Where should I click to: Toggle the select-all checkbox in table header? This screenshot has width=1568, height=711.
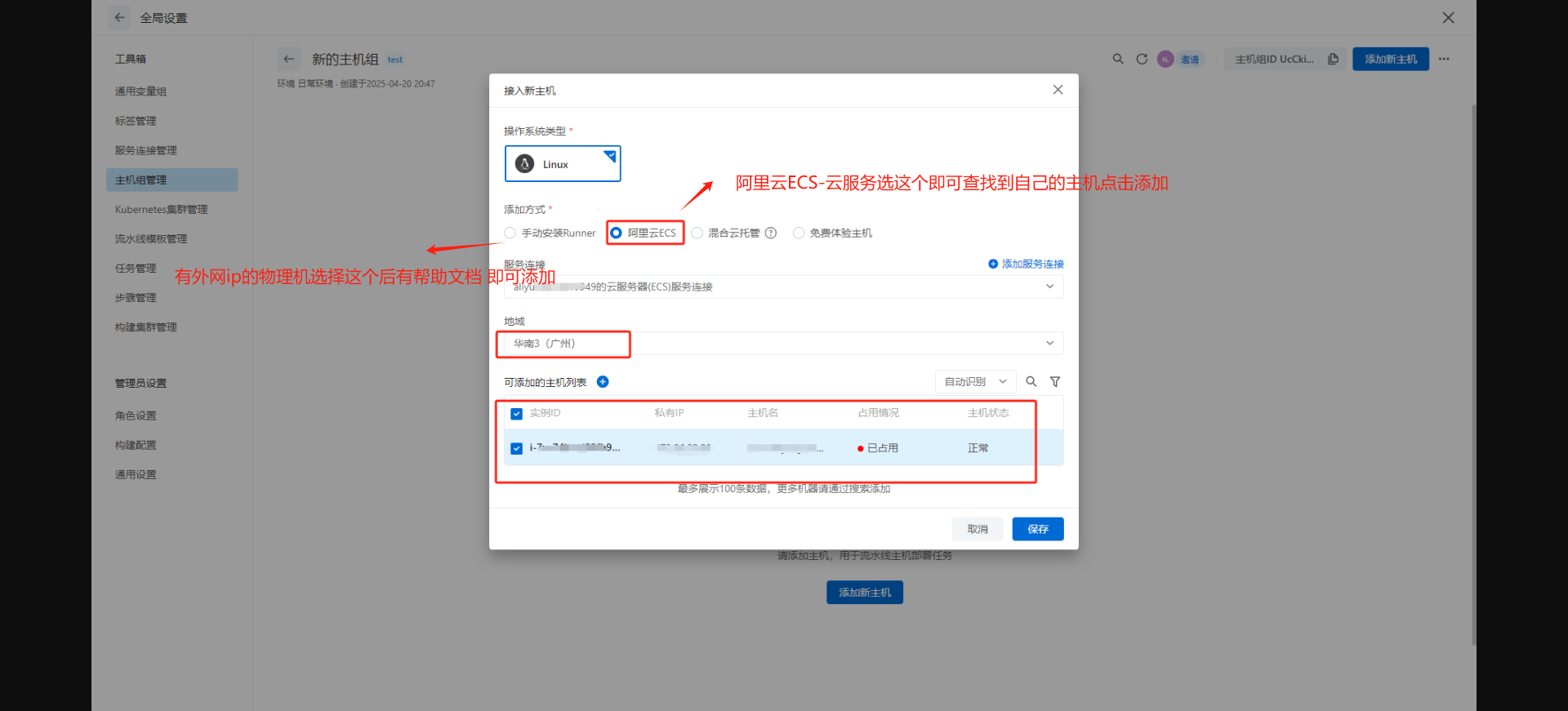pos(516,414)
